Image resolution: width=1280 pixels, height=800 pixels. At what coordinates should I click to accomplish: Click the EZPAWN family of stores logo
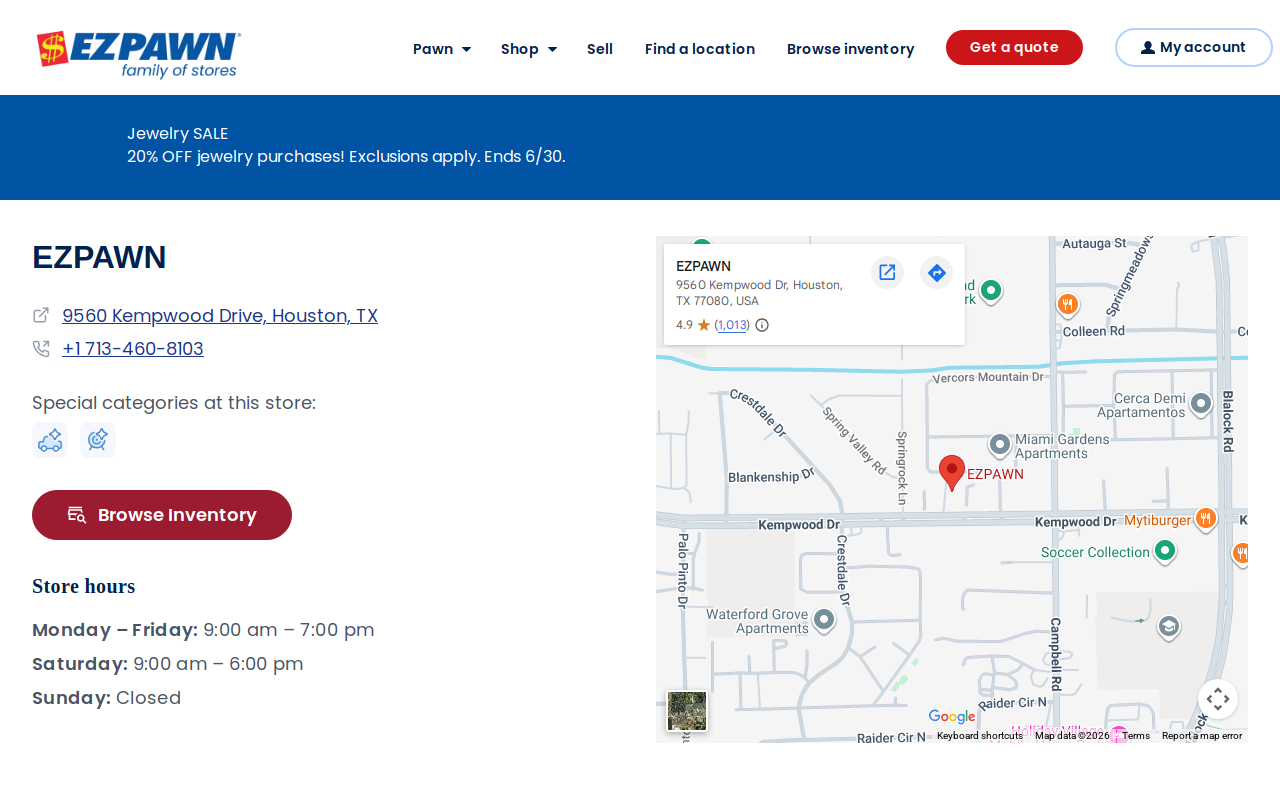tap(139, 54)
